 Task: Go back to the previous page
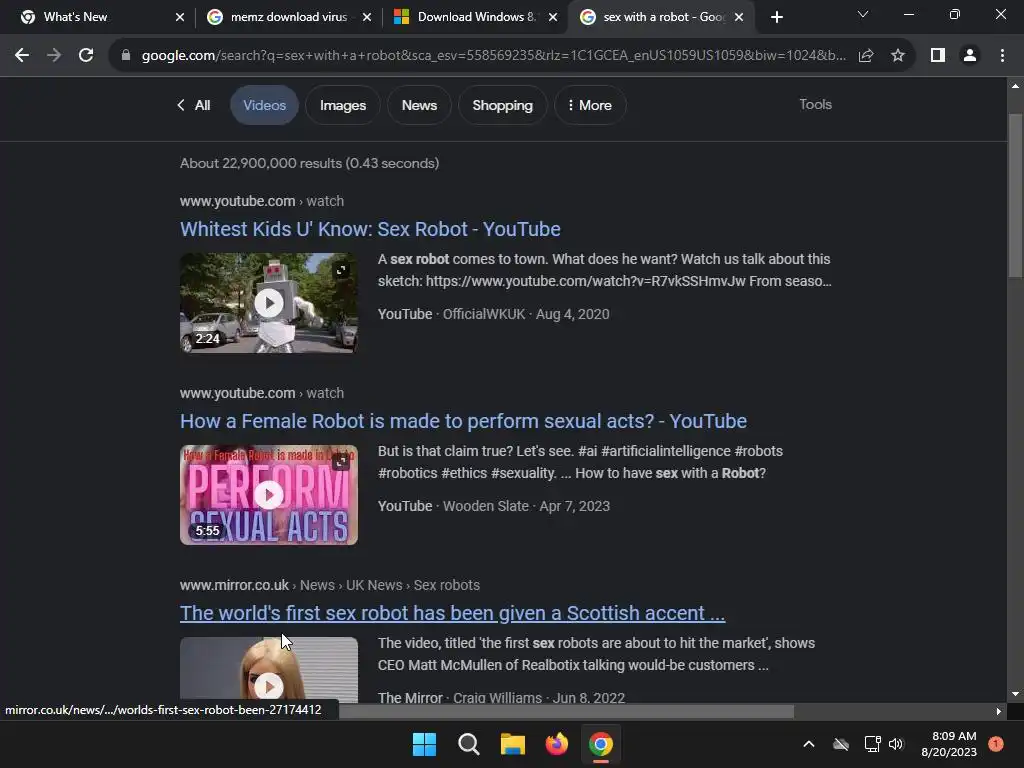(22, 56)
